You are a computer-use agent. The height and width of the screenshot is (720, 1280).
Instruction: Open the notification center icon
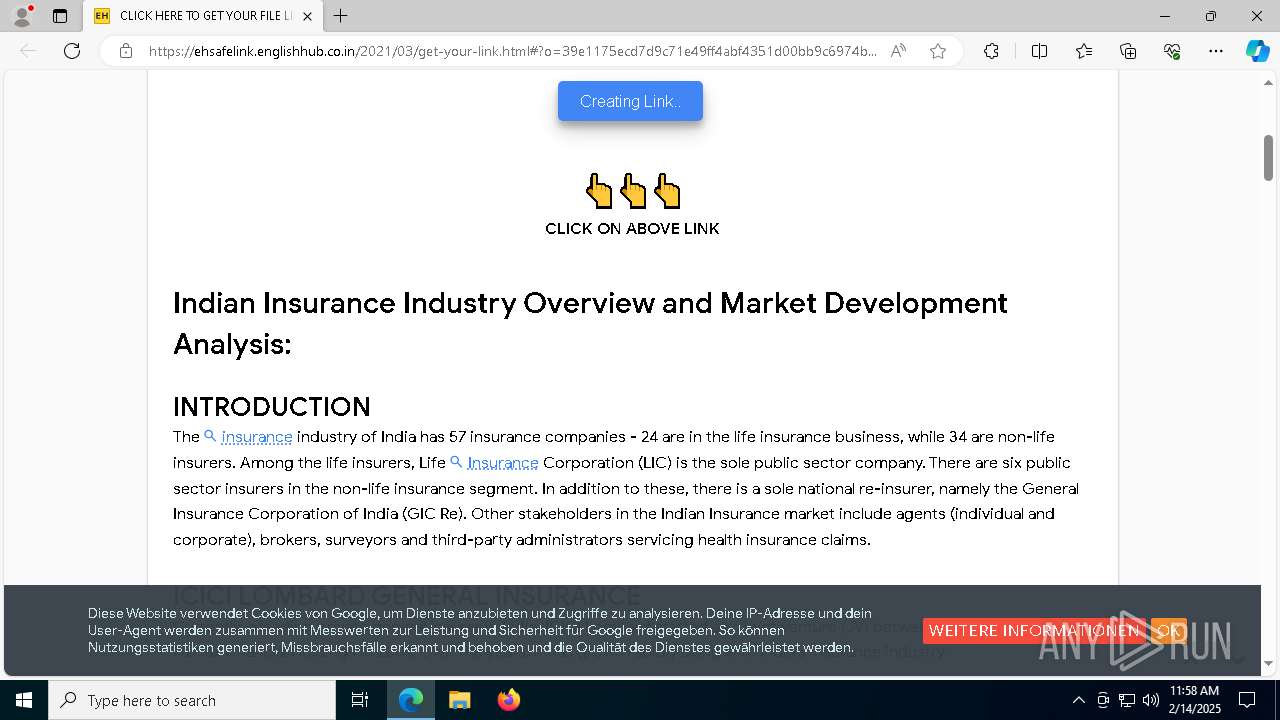point(1247,700)
